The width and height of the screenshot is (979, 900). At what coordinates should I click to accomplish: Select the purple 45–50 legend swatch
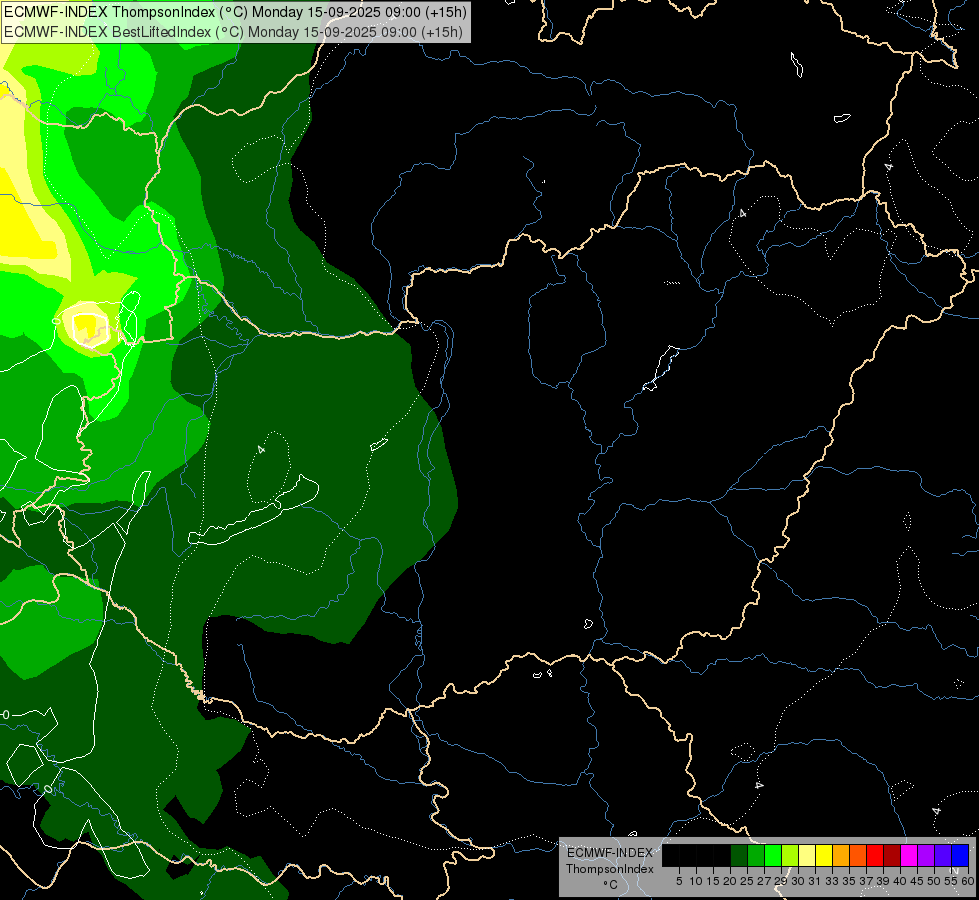click(x=926, y=855)
